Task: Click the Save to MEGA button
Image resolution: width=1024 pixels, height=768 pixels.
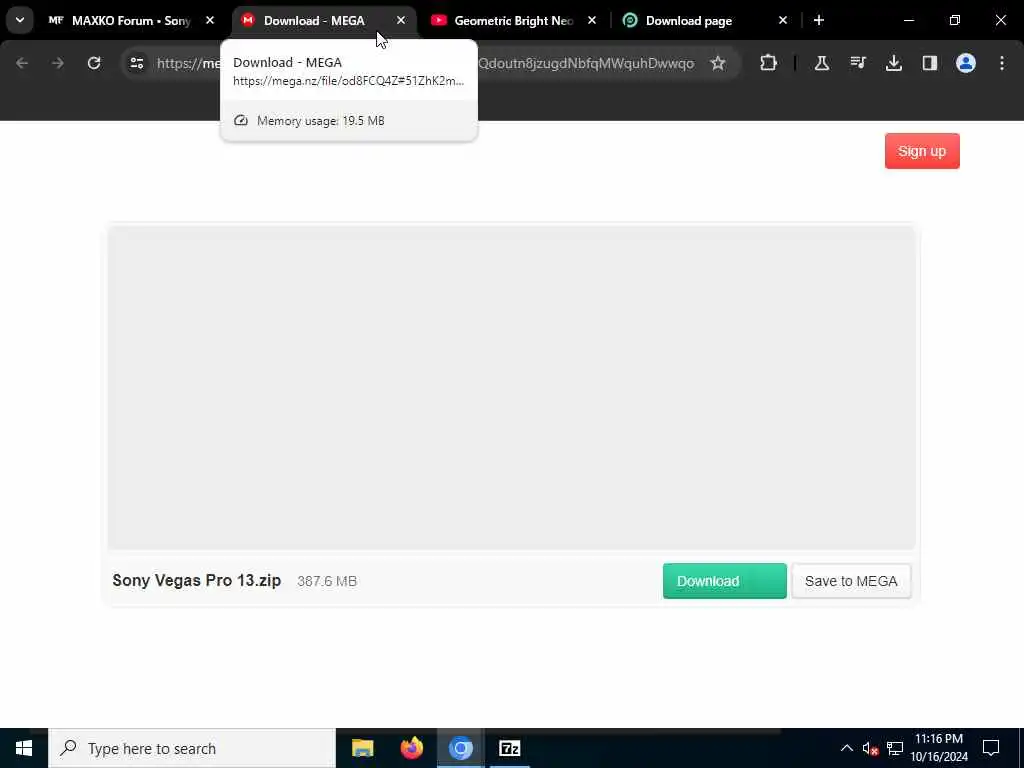Action: [851, 581]
